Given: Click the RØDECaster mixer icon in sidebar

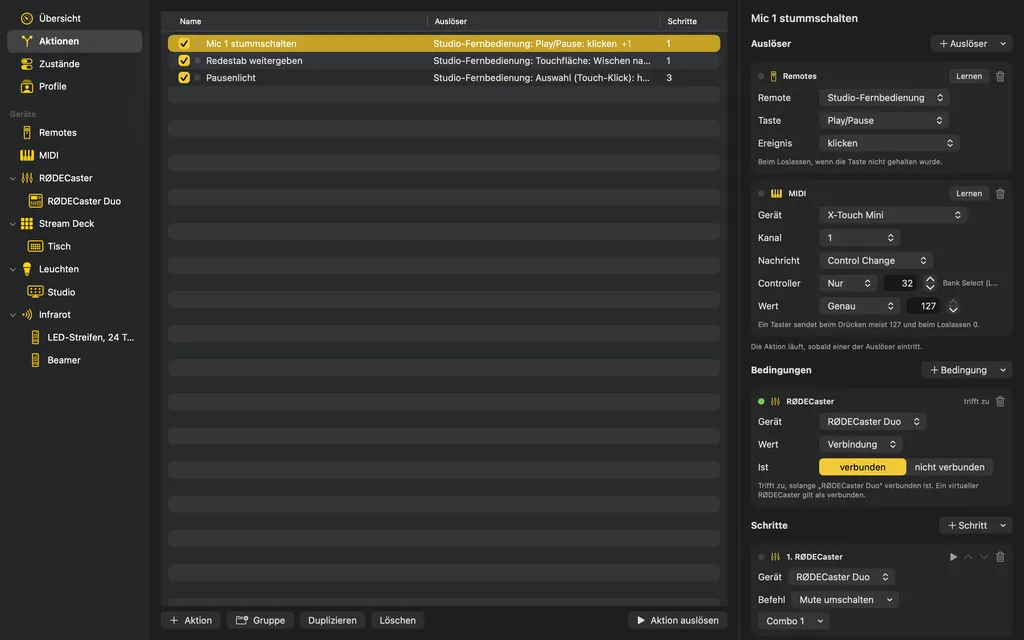Looking at the screenshot, I should pos(27,178).
